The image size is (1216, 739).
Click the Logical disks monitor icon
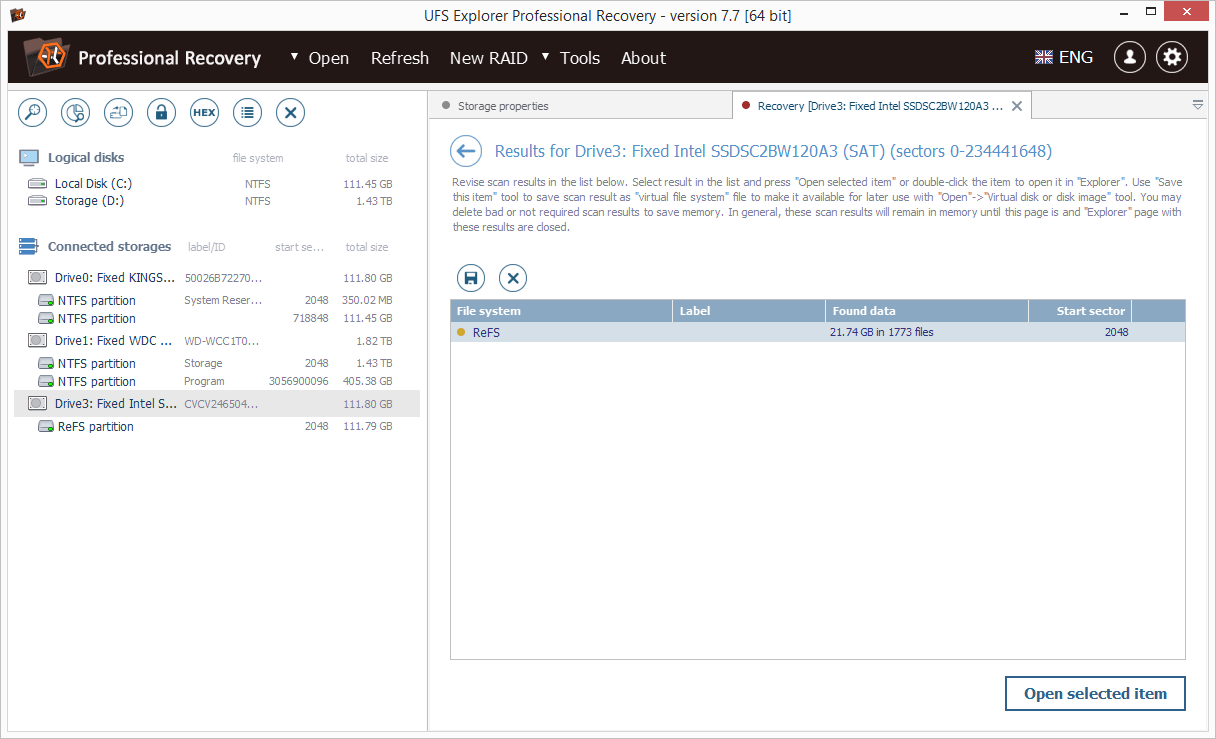29,158
